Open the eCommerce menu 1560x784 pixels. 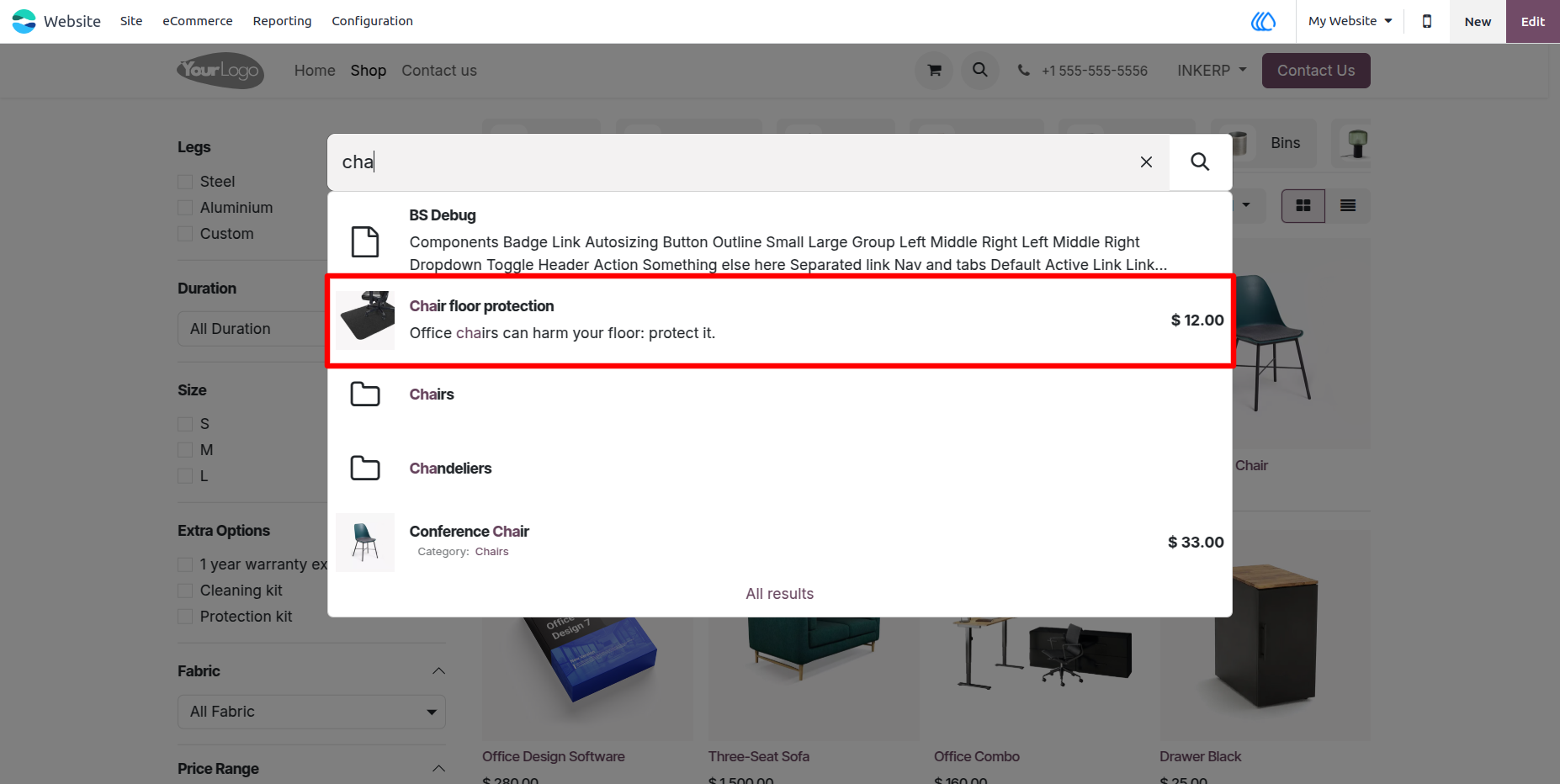[198, 21]
